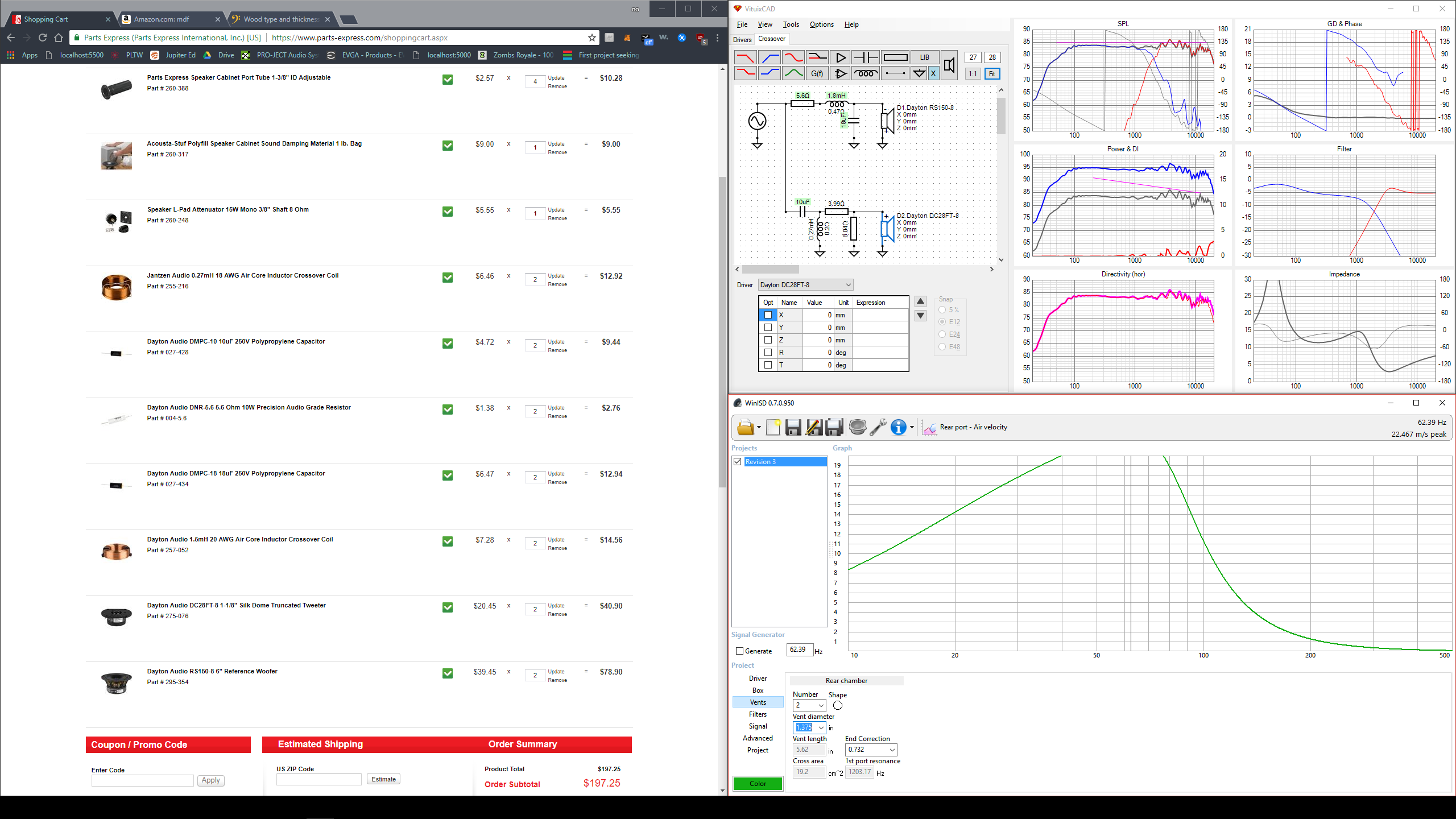Add a buffer amplifier triangle in VituixCAD
The image size is (1456, 819).
(840, 57)
